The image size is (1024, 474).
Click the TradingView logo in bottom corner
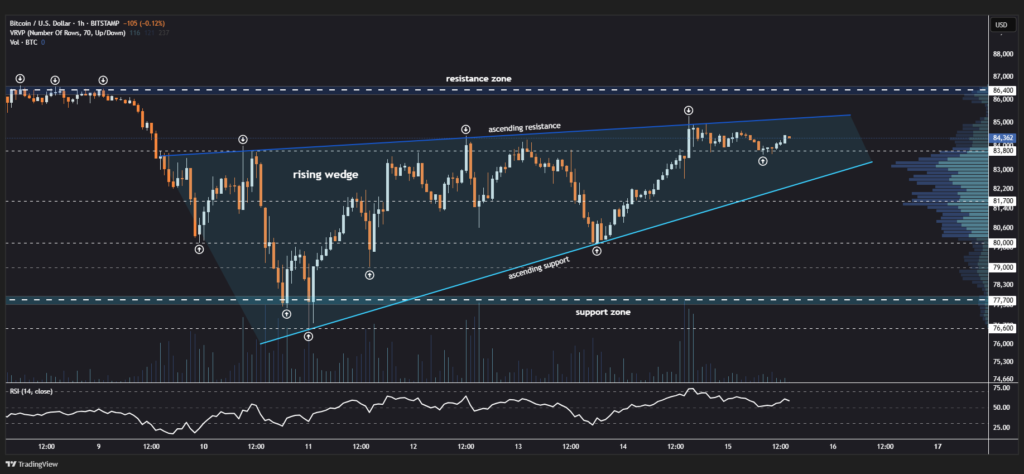[x=32, y=464]
